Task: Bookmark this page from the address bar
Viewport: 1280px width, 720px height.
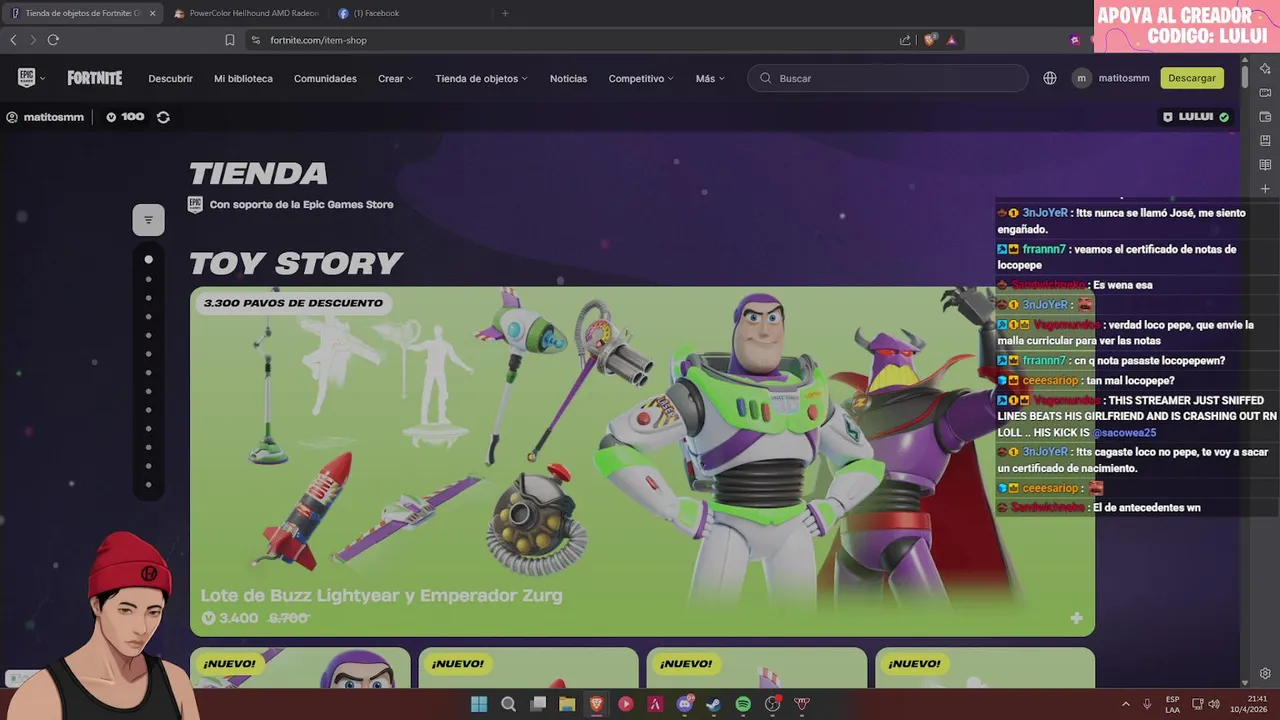Action: [x=230, y=40]
